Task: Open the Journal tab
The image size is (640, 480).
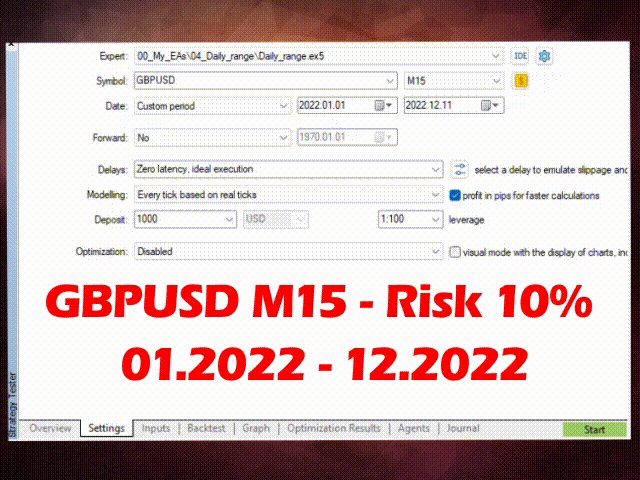Action: (463, 428)
